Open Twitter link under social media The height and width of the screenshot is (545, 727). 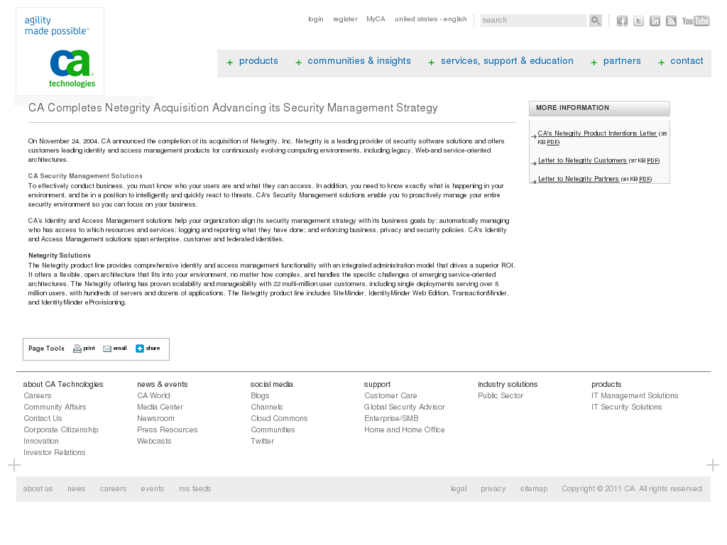click(x=262, y=441)
